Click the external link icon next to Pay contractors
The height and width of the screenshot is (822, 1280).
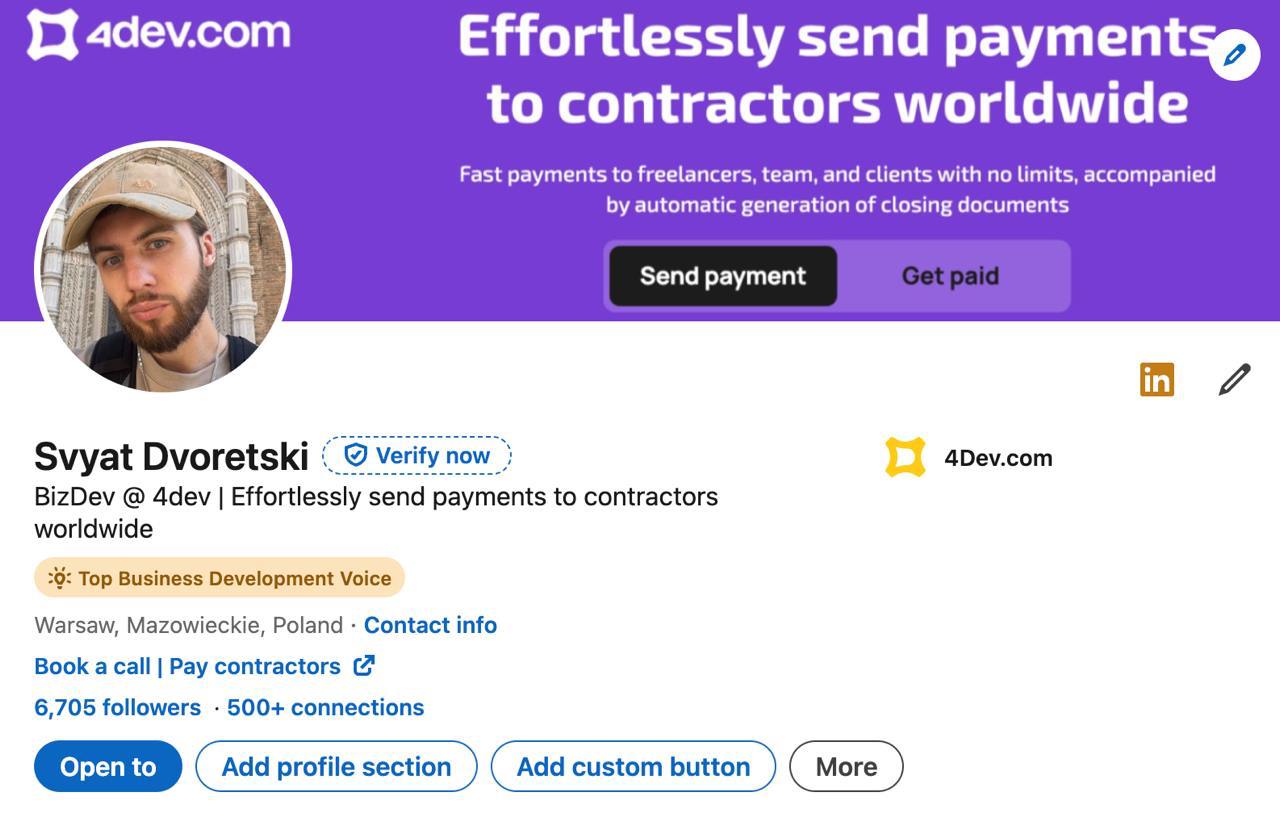363,665
